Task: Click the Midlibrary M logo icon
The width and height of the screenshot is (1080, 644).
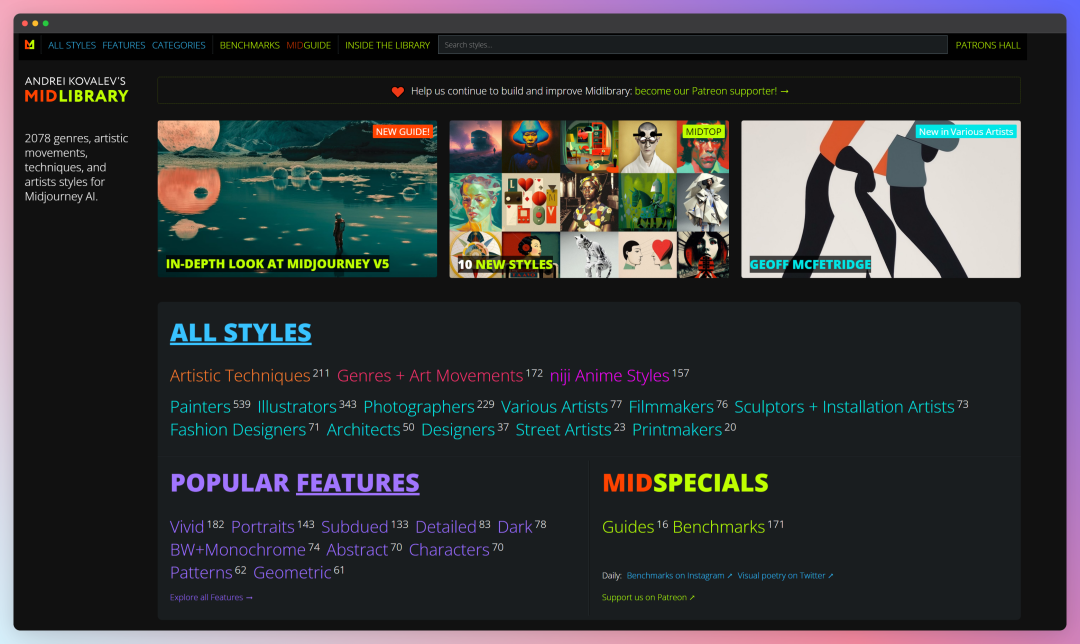Action: pos(30,45)
